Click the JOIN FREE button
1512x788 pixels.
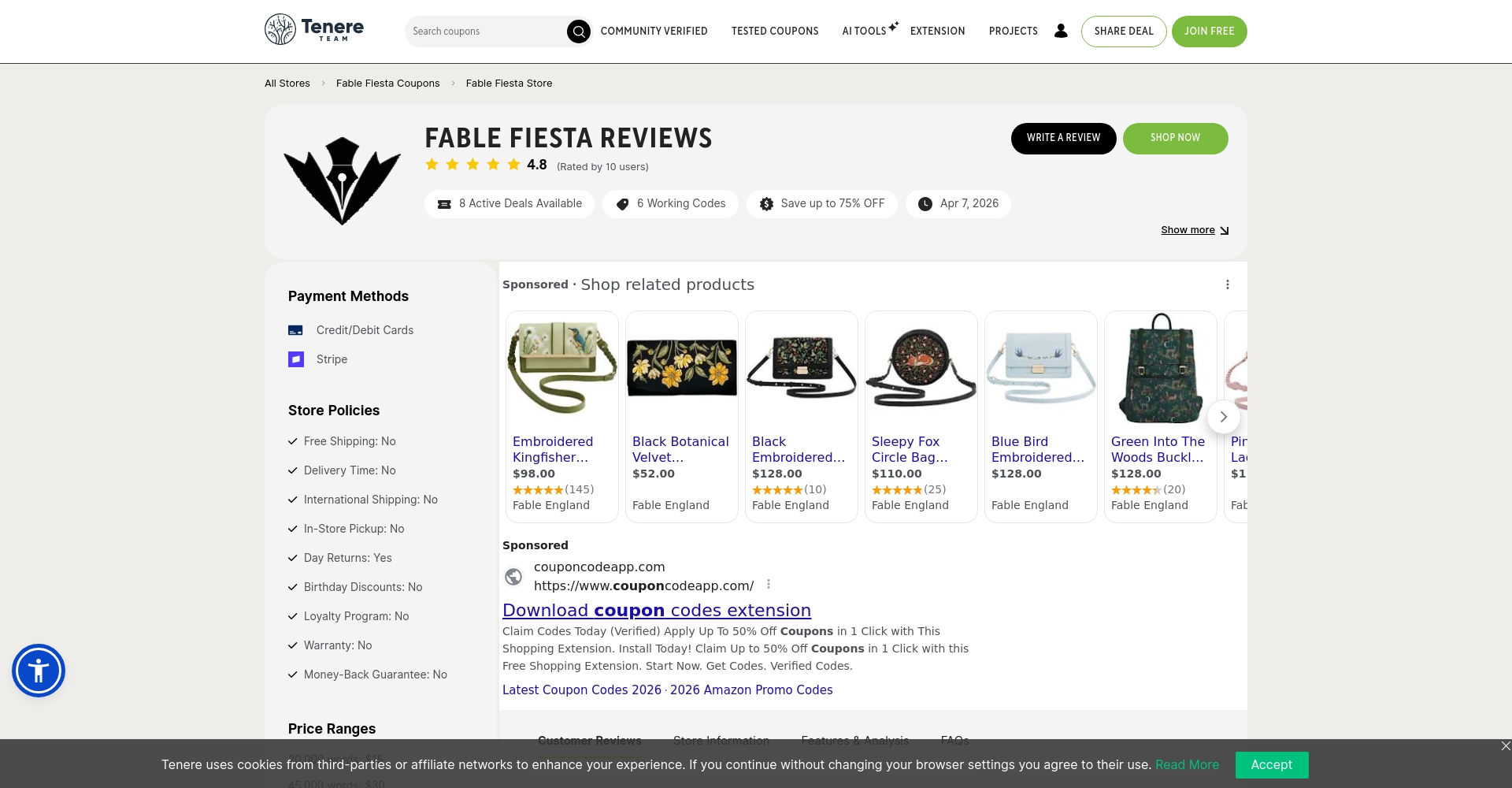pos(1209,31)
